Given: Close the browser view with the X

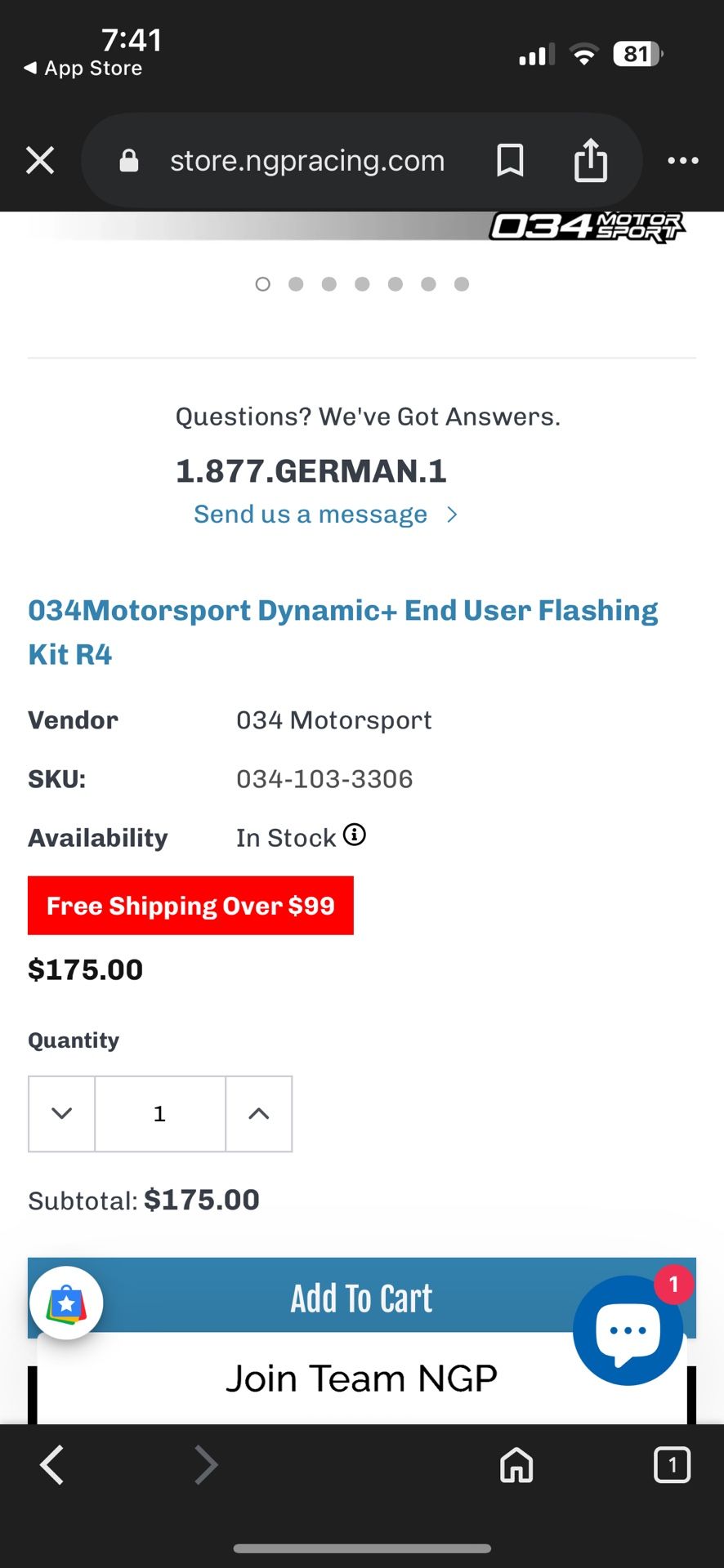Looking at the screenshot, I should tap(39, 160).
